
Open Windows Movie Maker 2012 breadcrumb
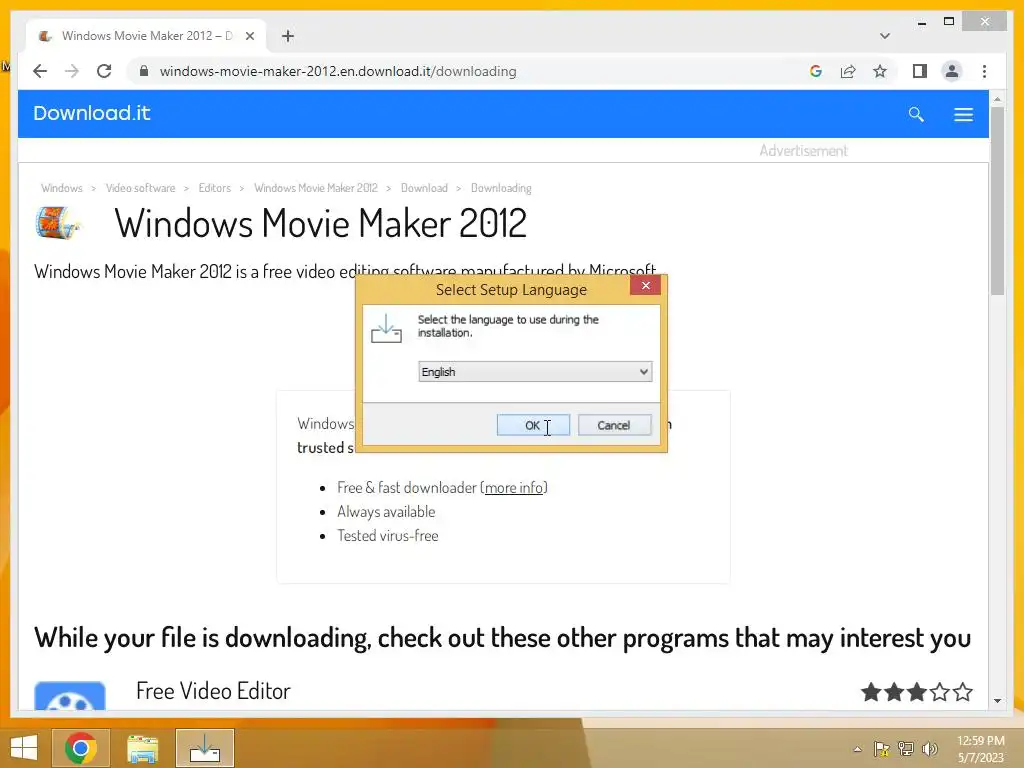[x=316, y=188]
